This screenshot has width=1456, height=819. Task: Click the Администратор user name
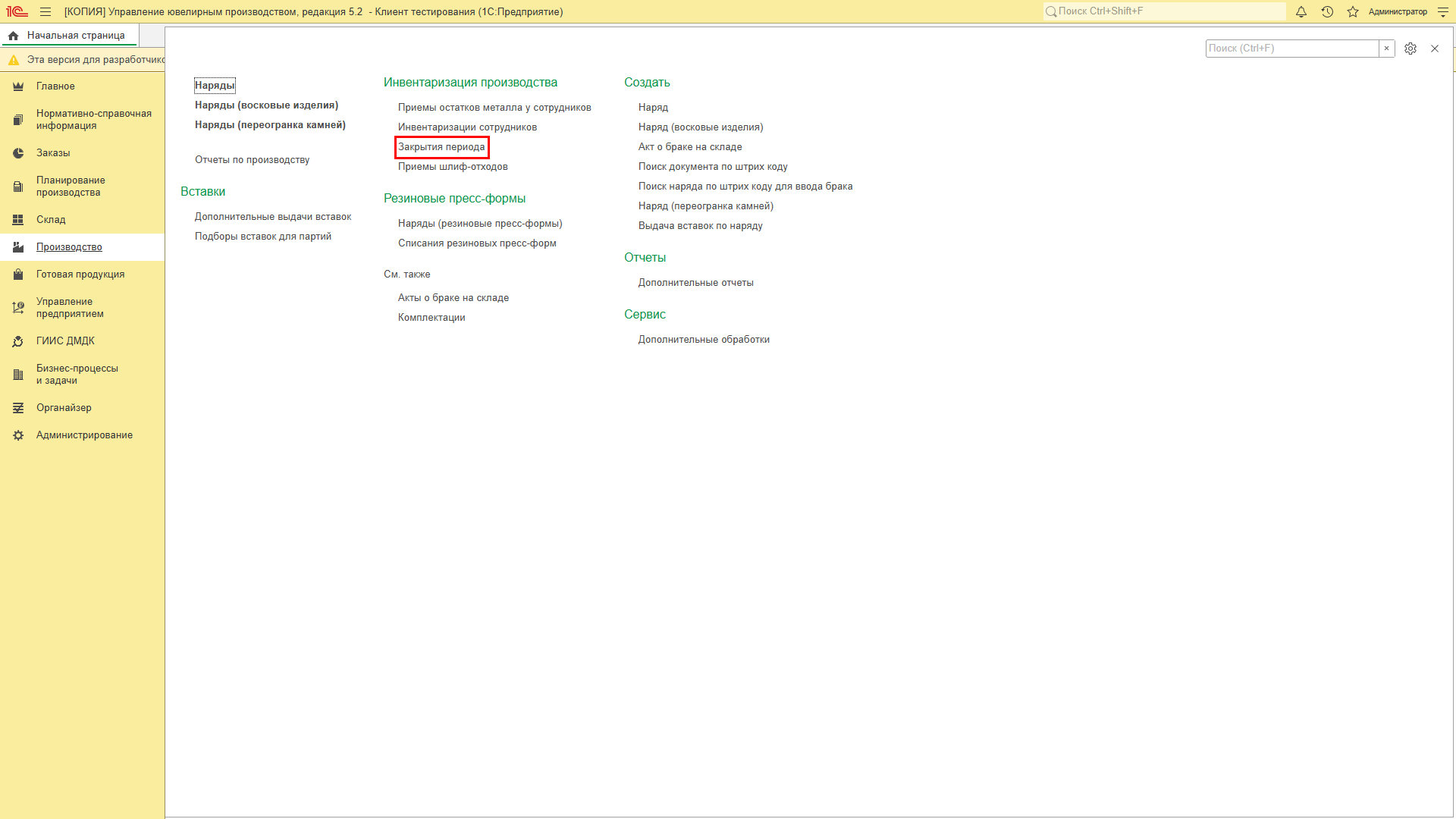[1398, 12]
